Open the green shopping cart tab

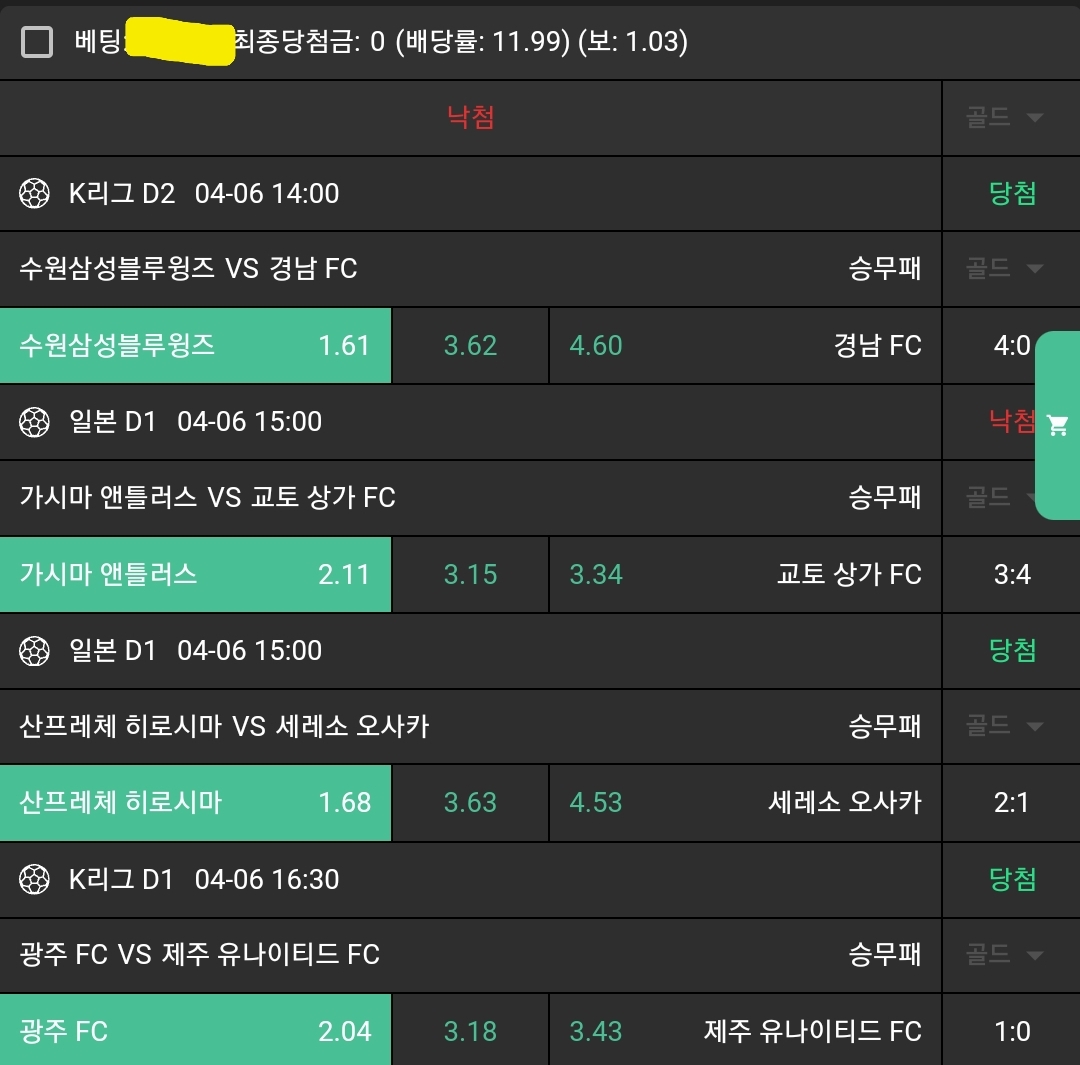click(x=1058, y=425)
